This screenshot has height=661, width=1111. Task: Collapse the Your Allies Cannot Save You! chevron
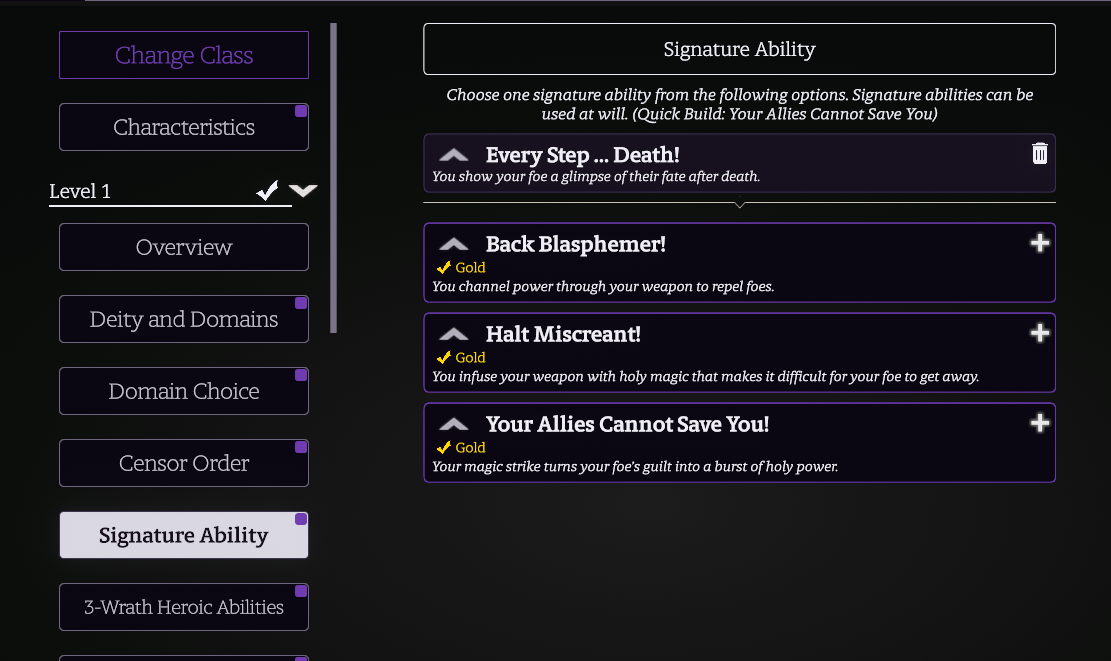(453, 424)
